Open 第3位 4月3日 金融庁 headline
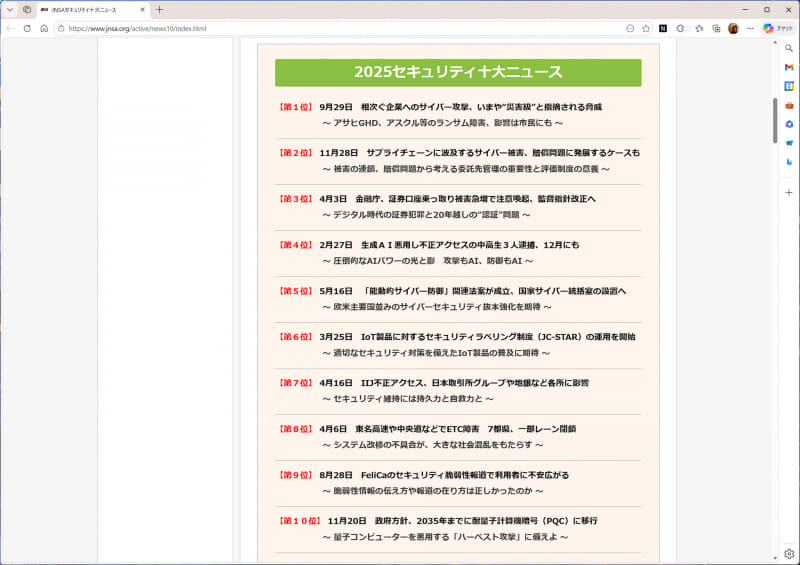800x565 pixels. tap(457, 199)
